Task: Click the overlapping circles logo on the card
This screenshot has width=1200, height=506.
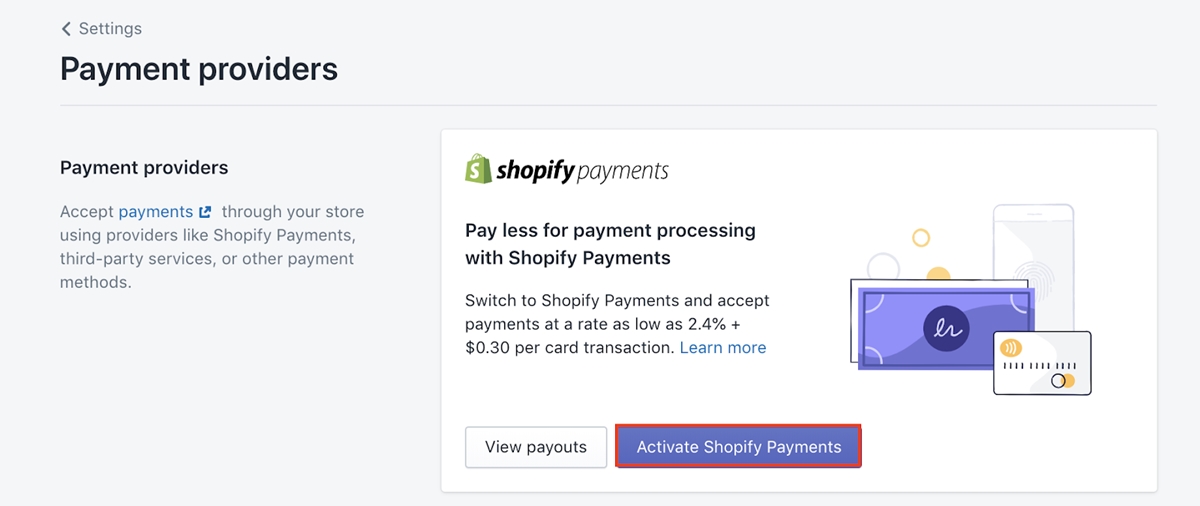Action: [1063, 381]
